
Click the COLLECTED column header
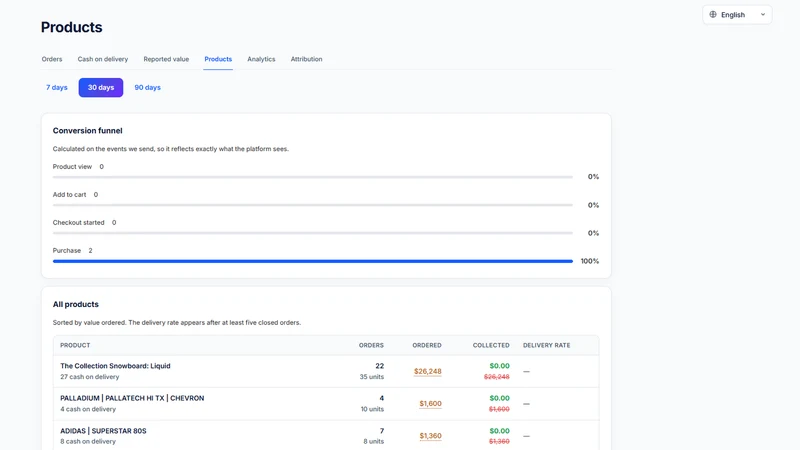tap(491, 345)
